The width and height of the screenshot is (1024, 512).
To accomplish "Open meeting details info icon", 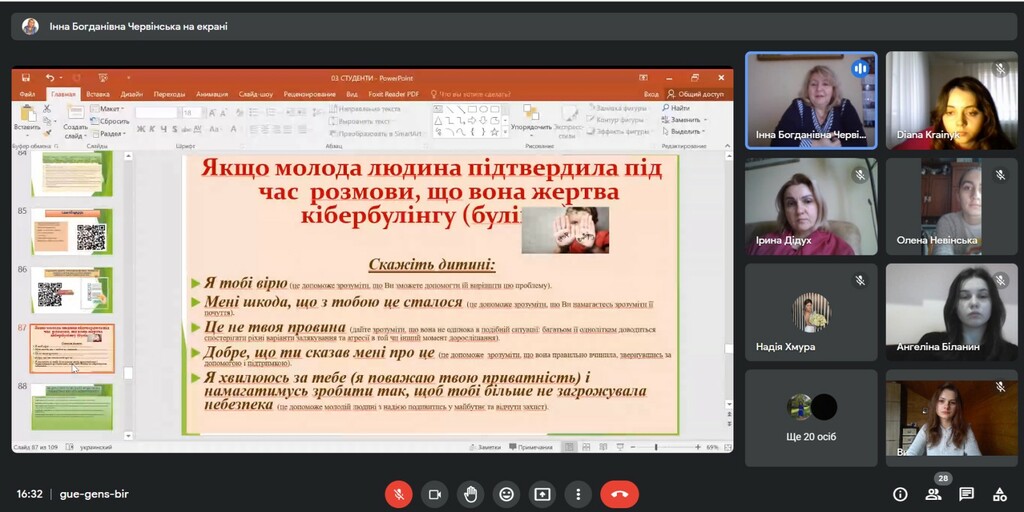I will pos(900,494).
